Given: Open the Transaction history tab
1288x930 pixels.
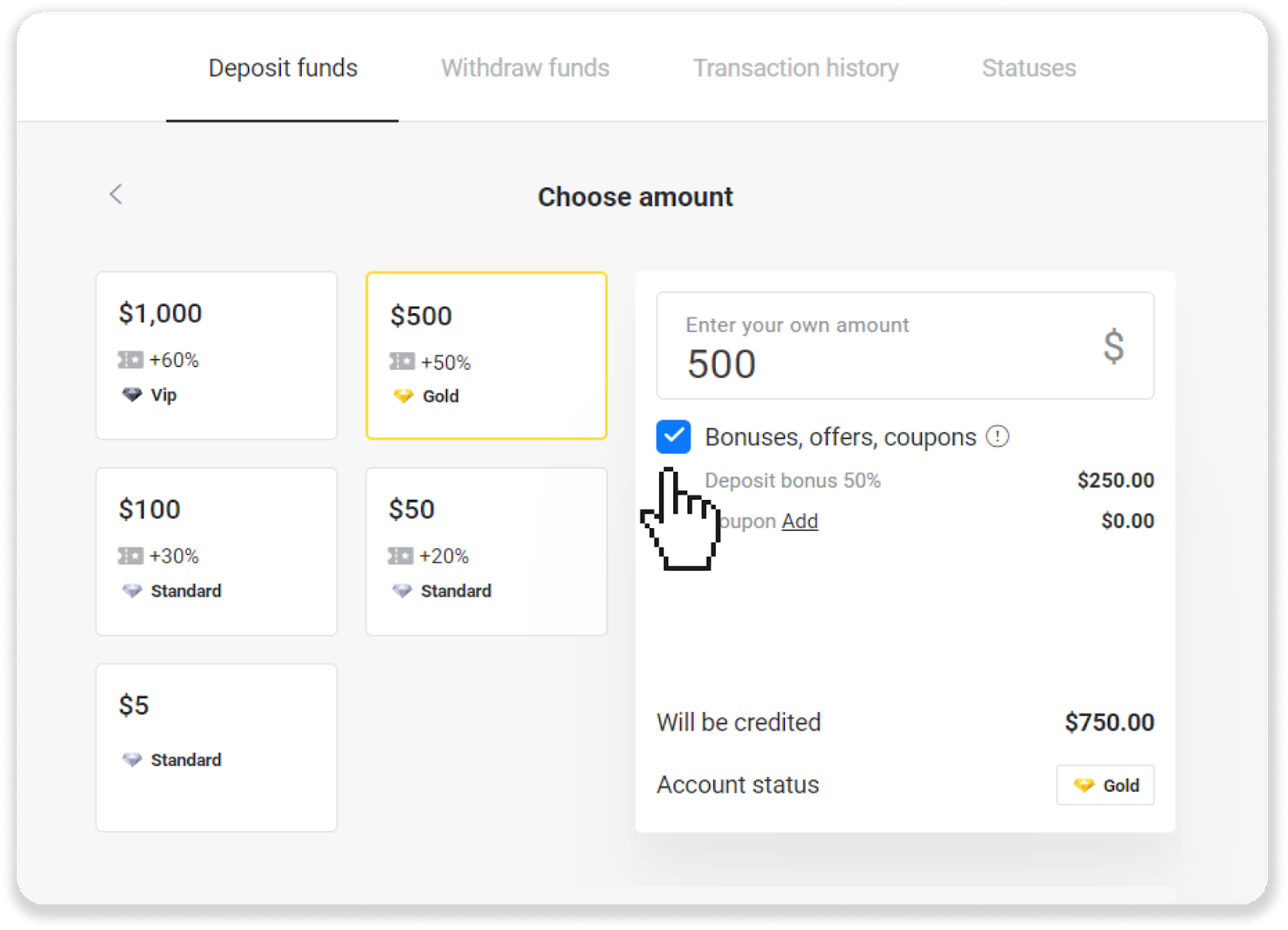Looking at the screenshot, I should [795, 68].
